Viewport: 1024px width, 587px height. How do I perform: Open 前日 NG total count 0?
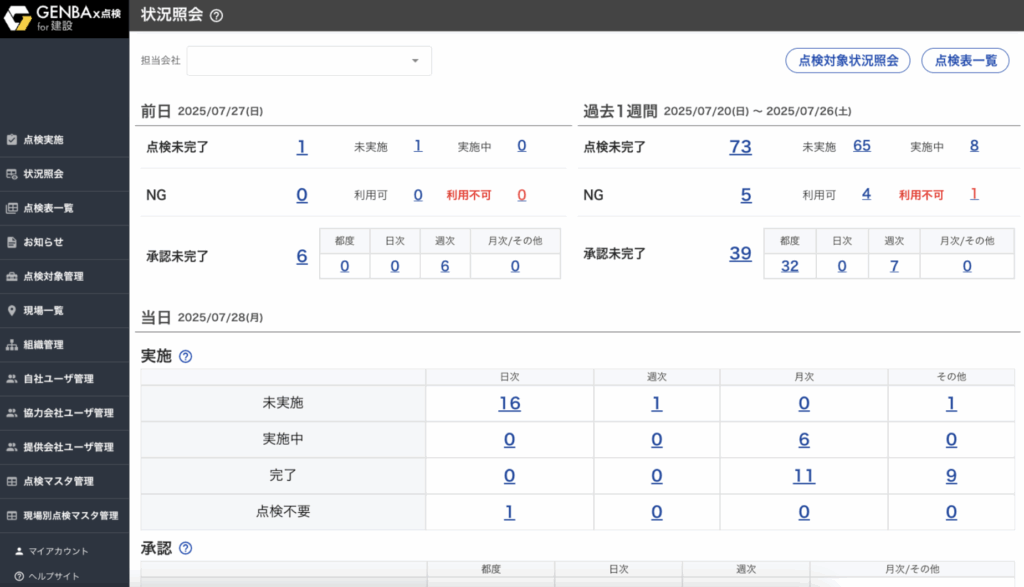302,195
